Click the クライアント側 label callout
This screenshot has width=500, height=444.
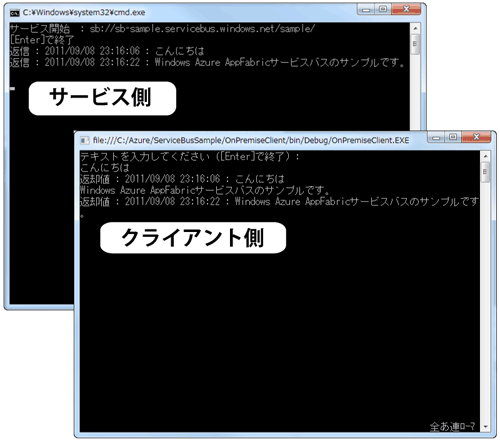pos(193,238)
